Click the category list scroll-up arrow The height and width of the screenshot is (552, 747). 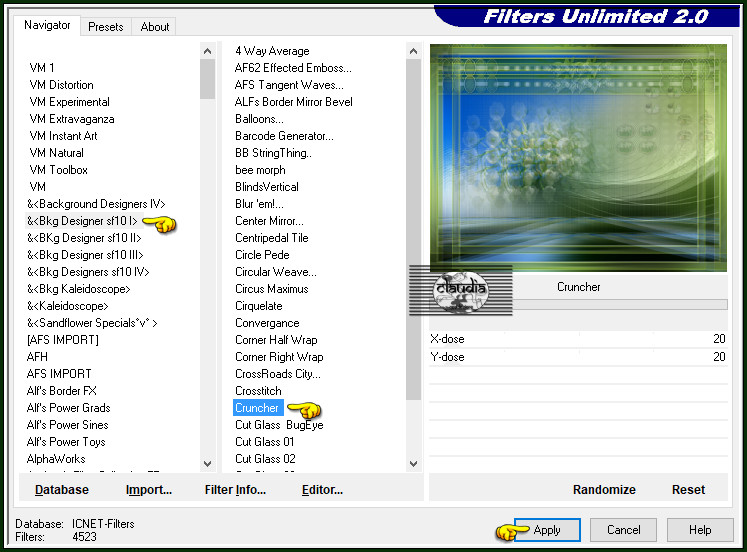[208, 51]
